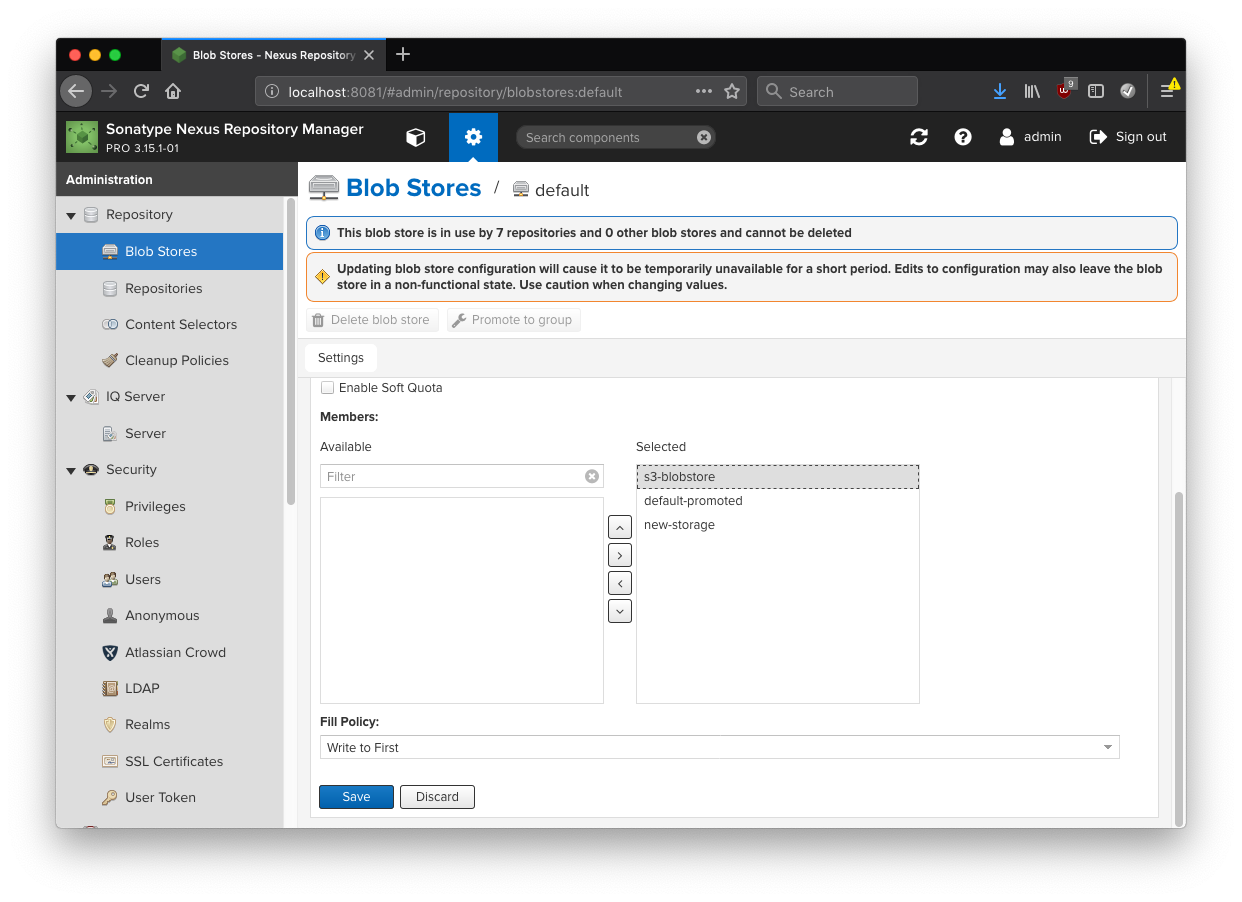Open the admin user account
The height and width of the screenshot is (902, 1242).
tap(1030, 137)
